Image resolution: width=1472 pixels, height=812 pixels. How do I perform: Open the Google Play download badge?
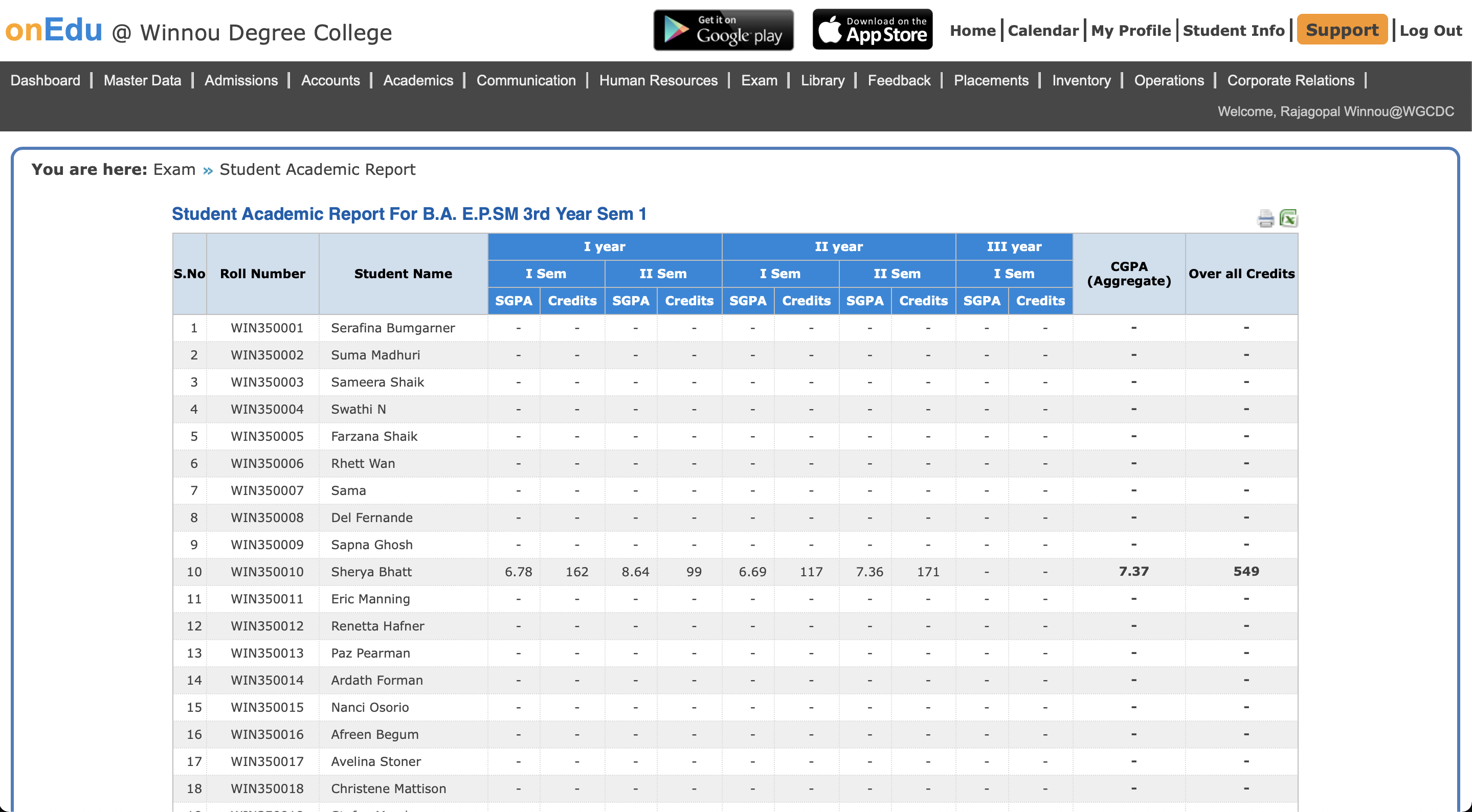click(x=723, y=30)
